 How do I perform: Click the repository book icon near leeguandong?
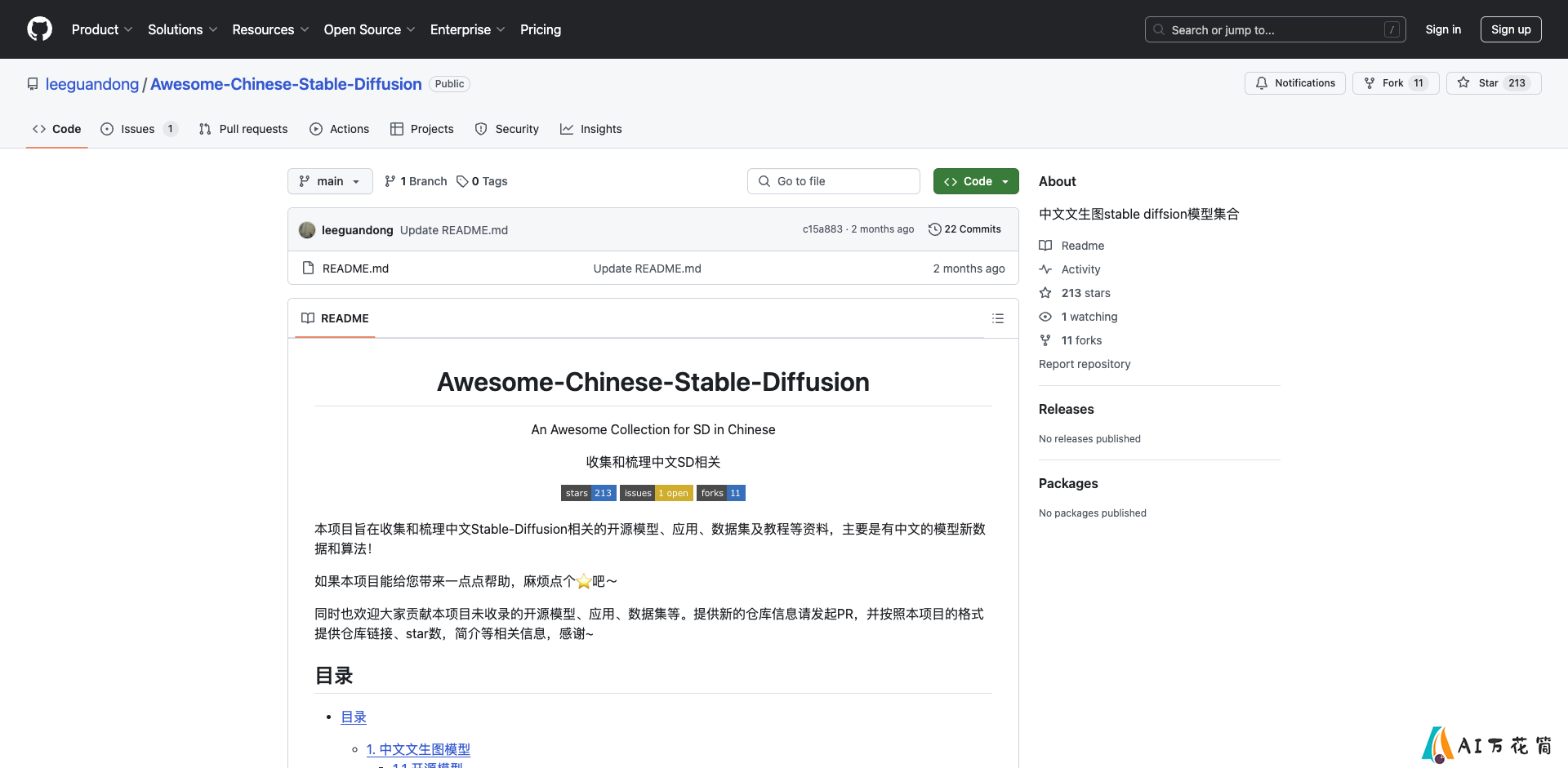point(33,84)
